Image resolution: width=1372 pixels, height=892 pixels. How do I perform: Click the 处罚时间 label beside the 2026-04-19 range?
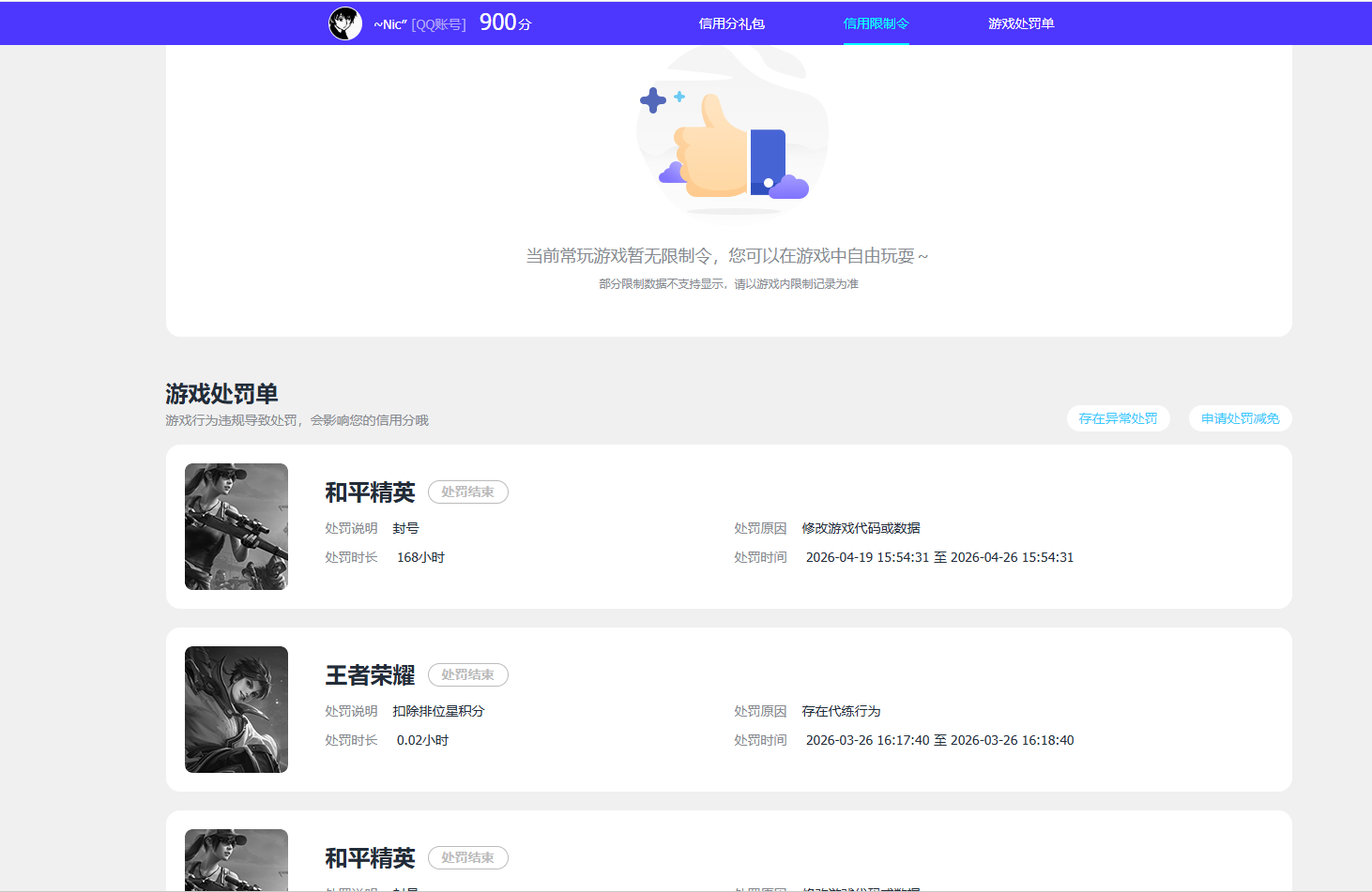[x=761, y=557]
